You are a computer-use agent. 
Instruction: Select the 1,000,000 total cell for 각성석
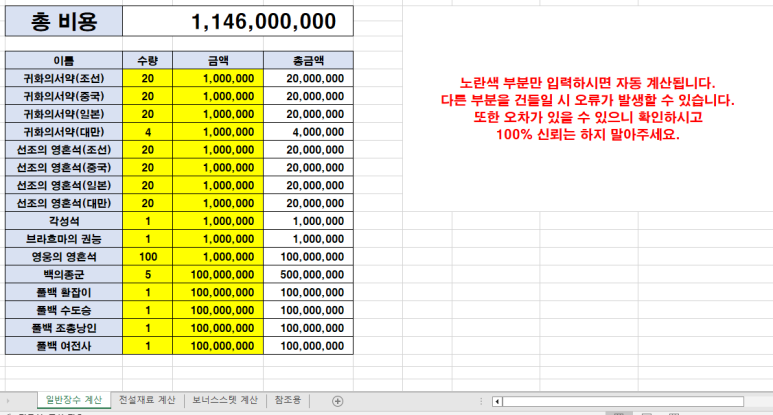(309, 221)
